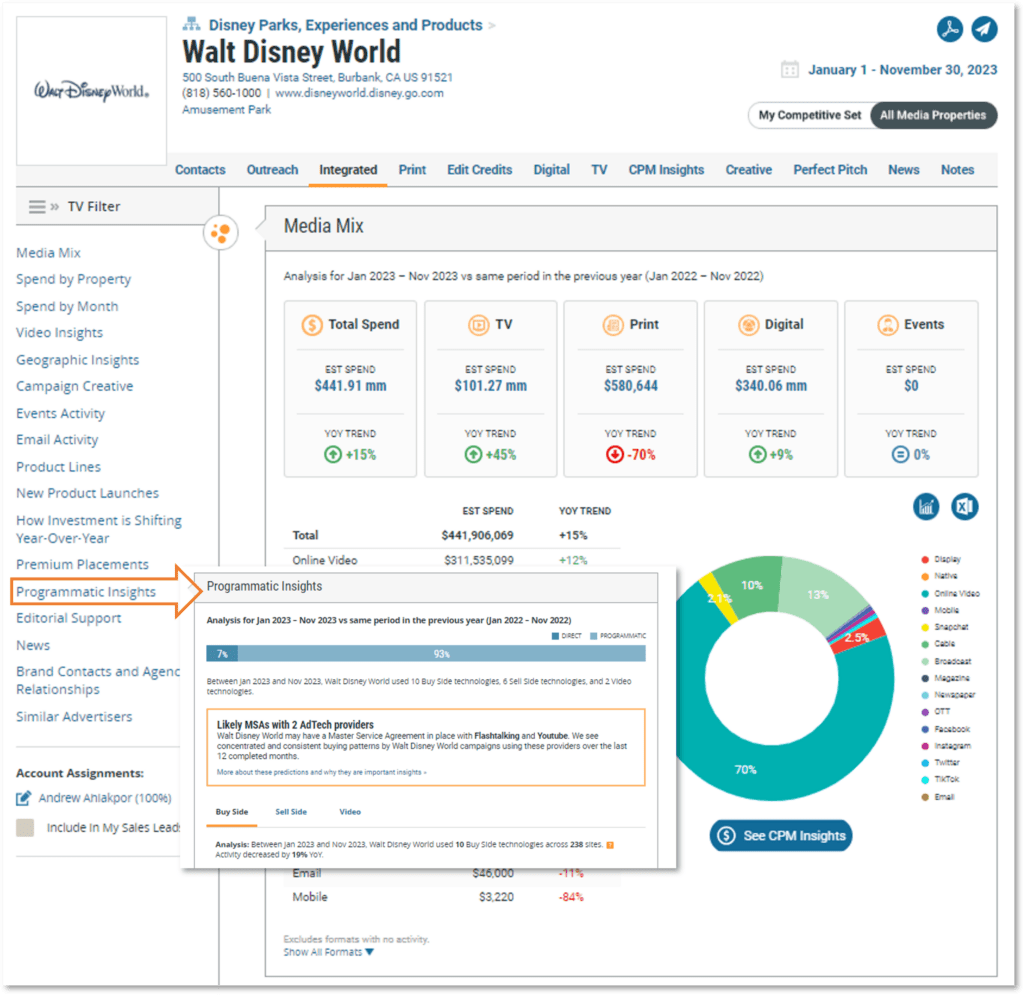Open Events Activity in sidebar
Viewport: 1024px width, 995px height.
click(x=60, y=413)
